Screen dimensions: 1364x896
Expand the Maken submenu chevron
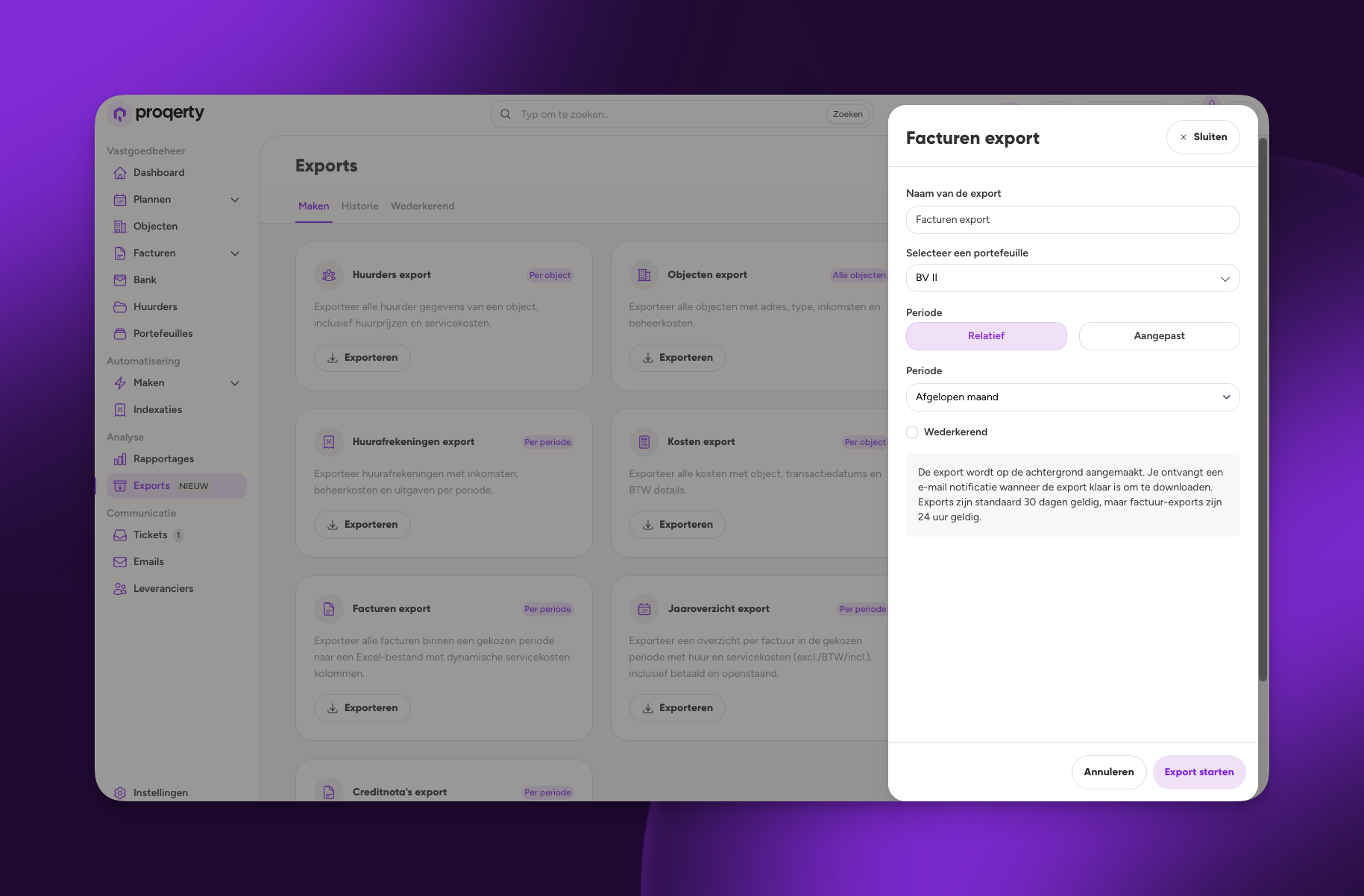click(x=235, y=383)
